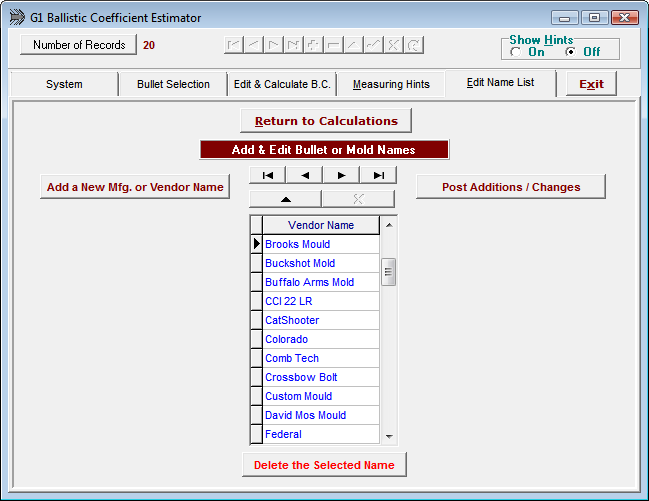Image resolution: width=649 pixels, height=501 pixels.
Task: Select Buckshot Mold in vendor list
Action: (321, 263)
